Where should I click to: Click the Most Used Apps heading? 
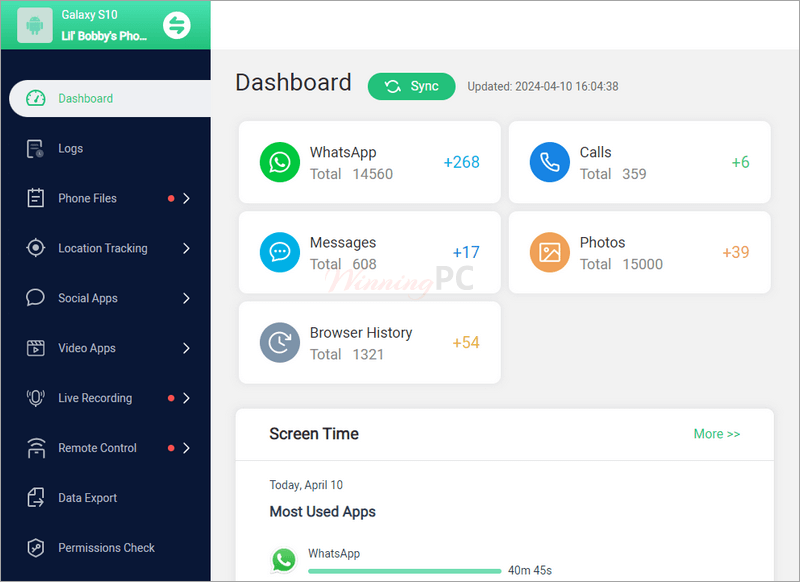click(322, 512)
